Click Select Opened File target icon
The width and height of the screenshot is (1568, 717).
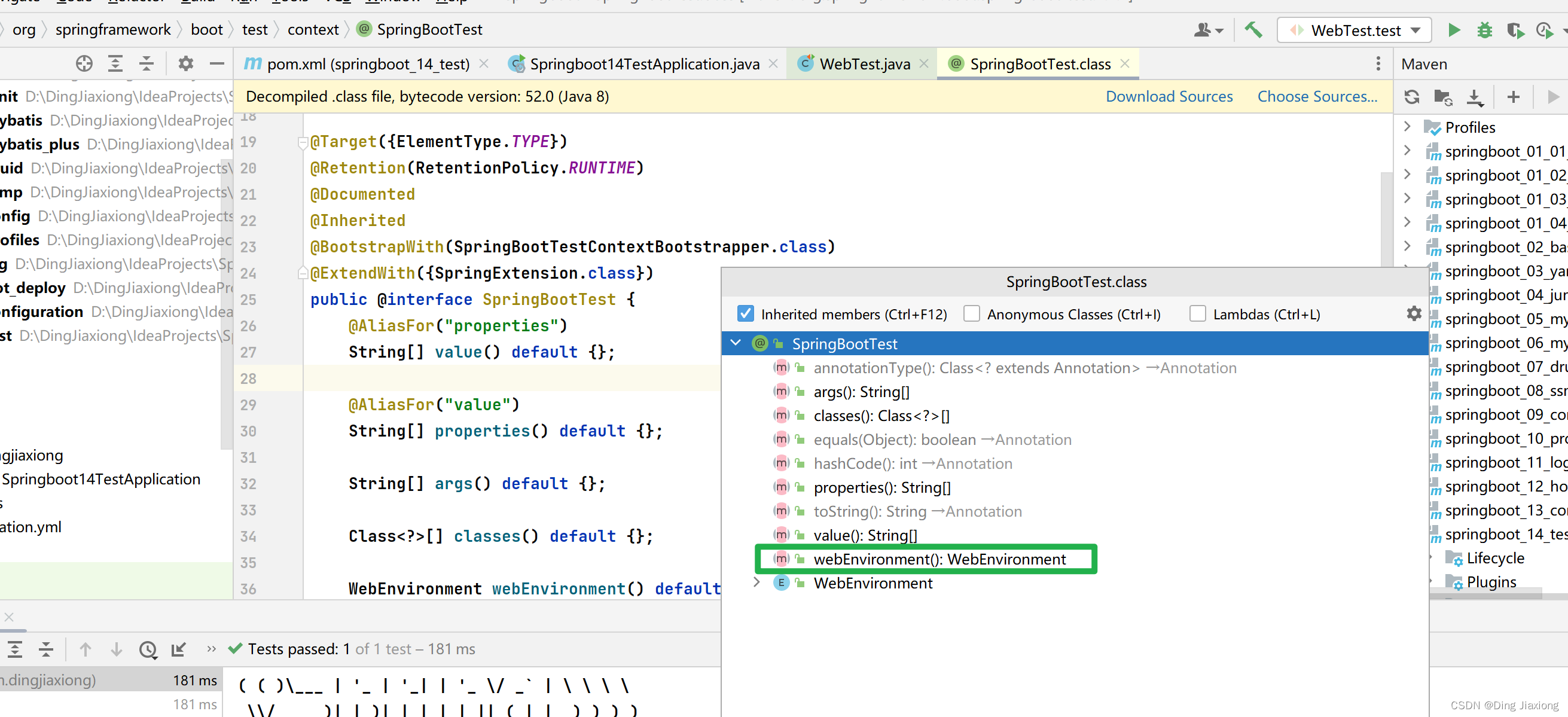coord(84,63)
